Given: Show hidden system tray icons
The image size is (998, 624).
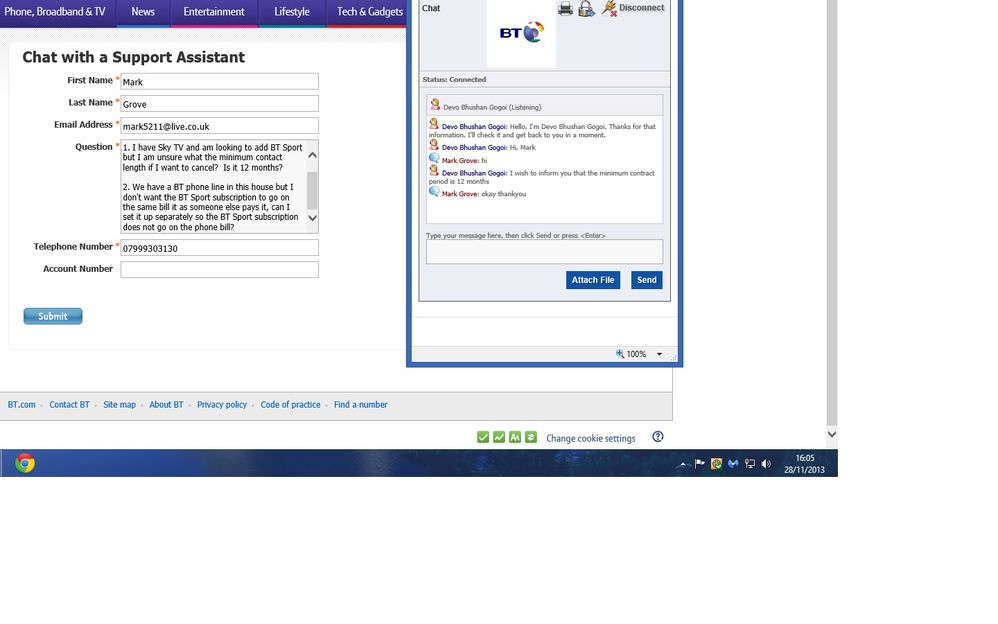Looking at the screenshot, I should pos(682,464).
